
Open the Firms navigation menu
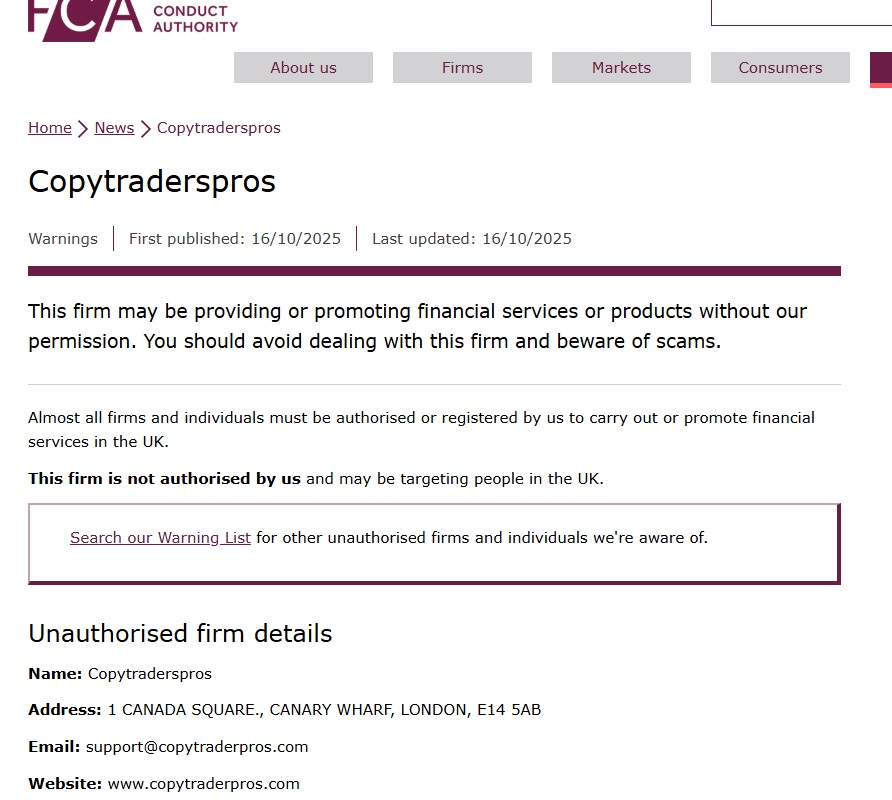[462, 68]
